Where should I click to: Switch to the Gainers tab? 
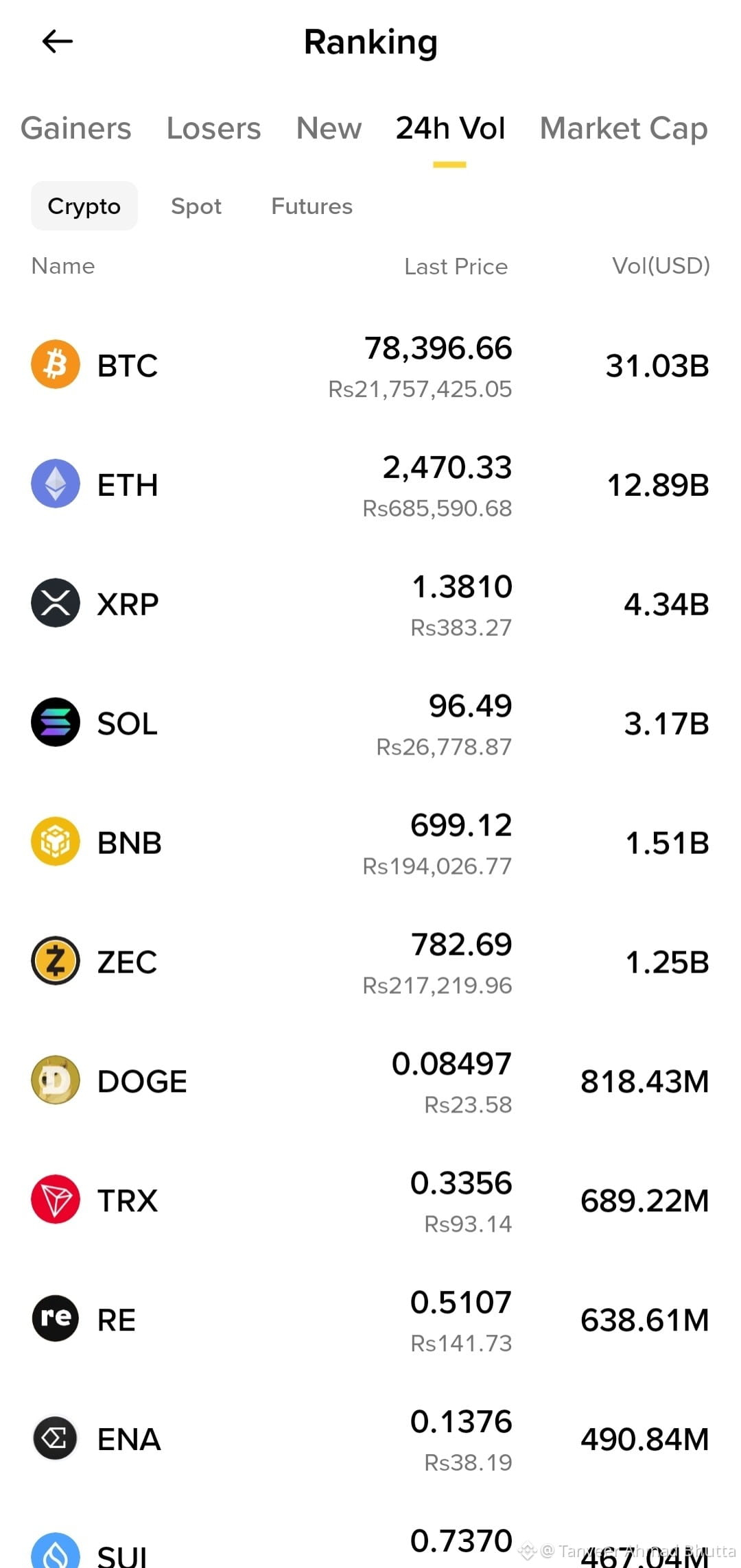point(76,128)
